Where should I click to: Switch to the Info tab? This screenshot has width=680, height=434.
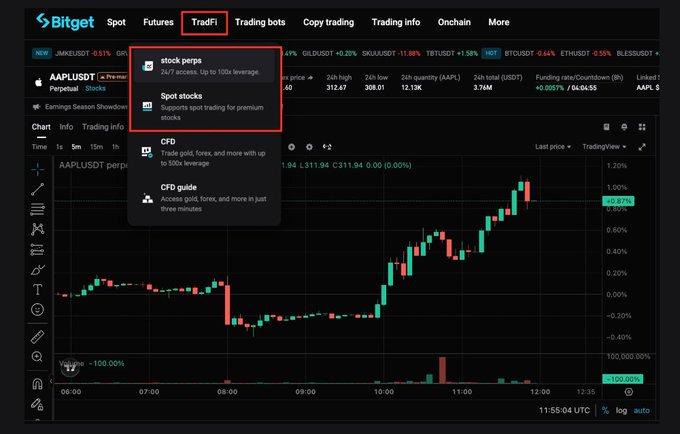click(66, 127)
